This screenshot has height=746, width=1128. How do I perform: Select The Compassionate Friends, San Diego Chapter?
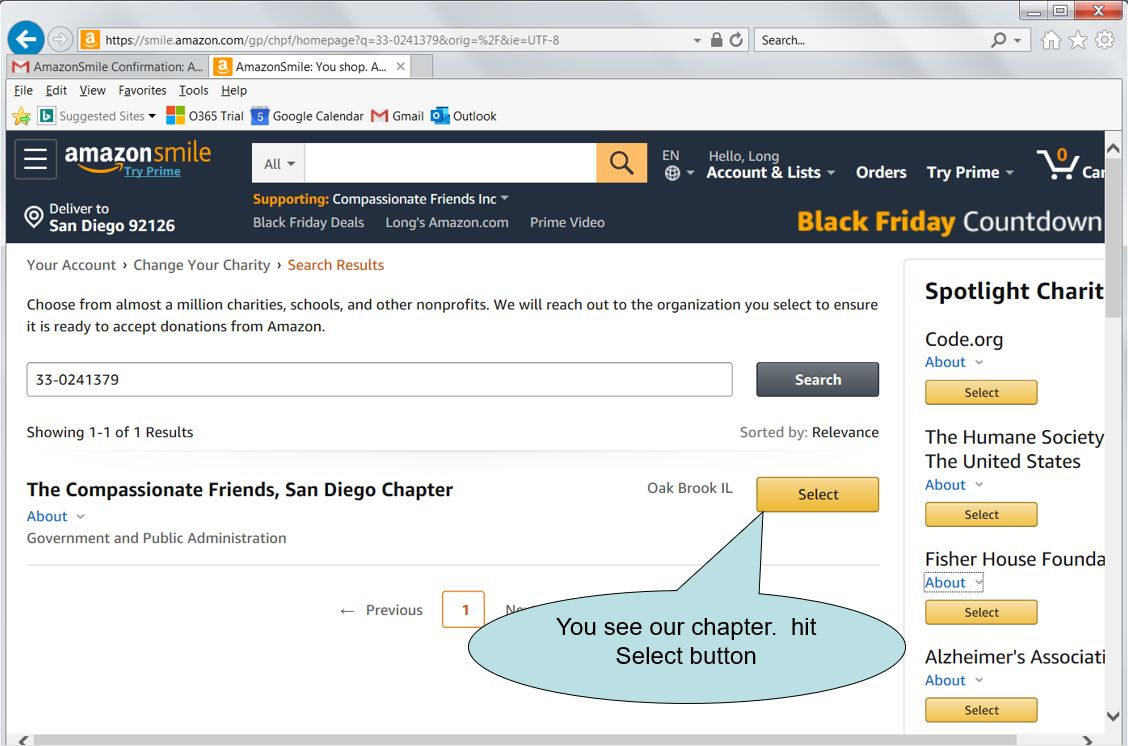[x=817, y=494]
